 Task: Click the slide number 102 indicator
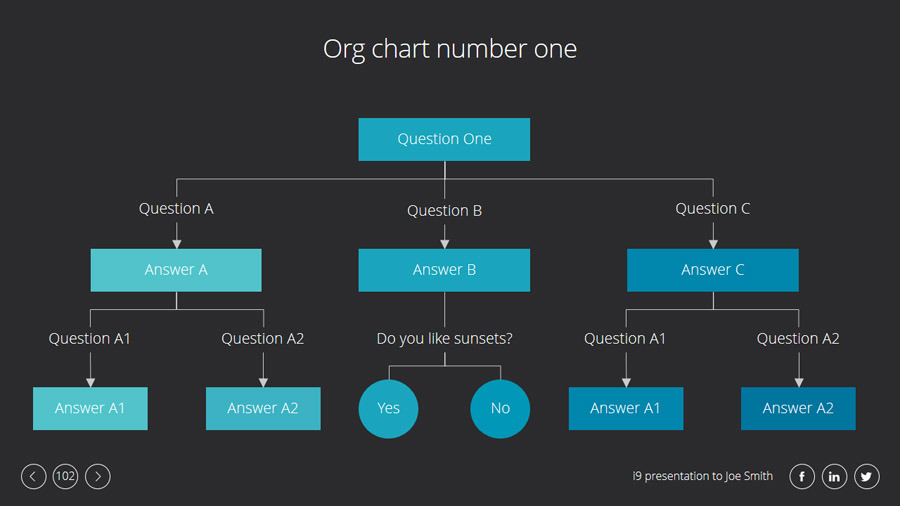66,476
